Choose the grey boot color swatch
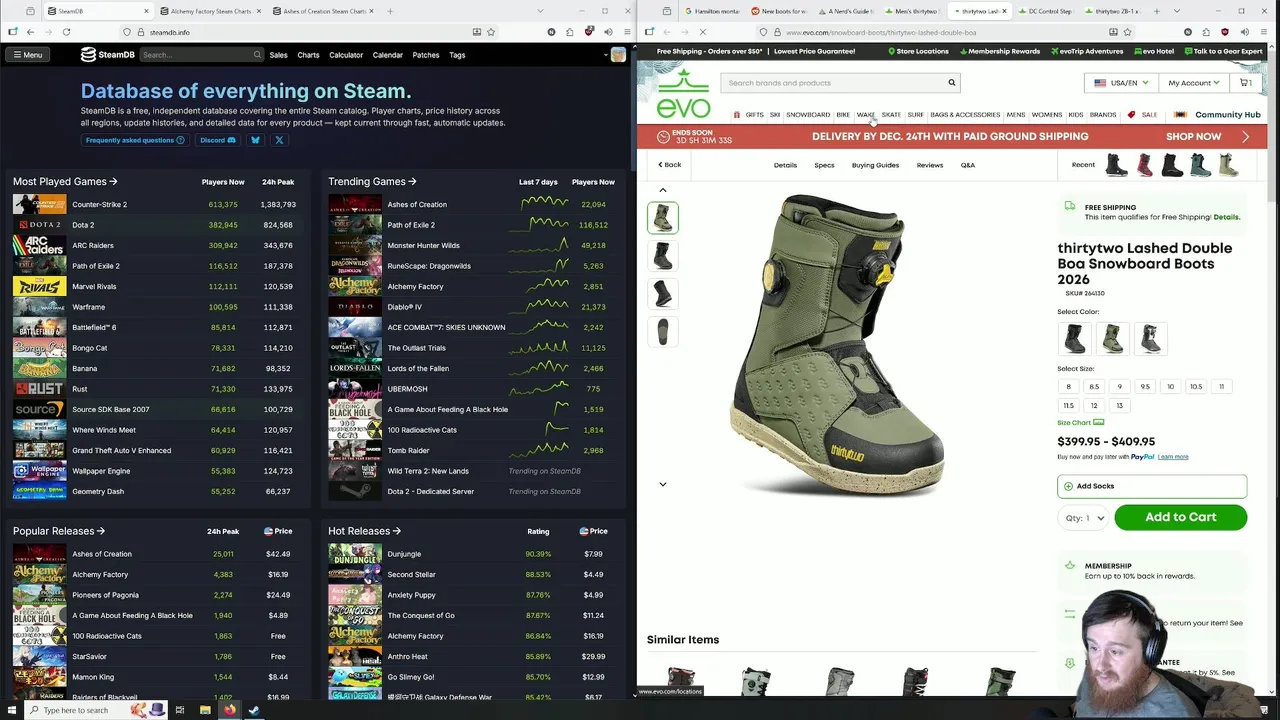 tap(1150, 339)
